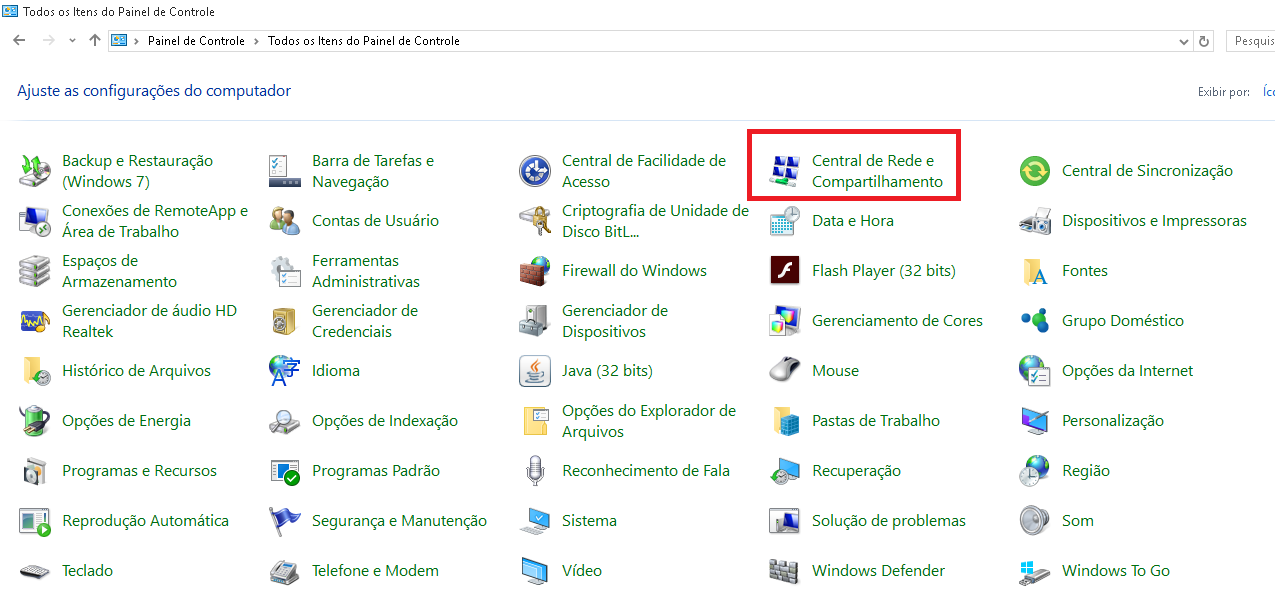Click the Personalização link
The height and width of the screenshot is (616, 1275).
1113,421
